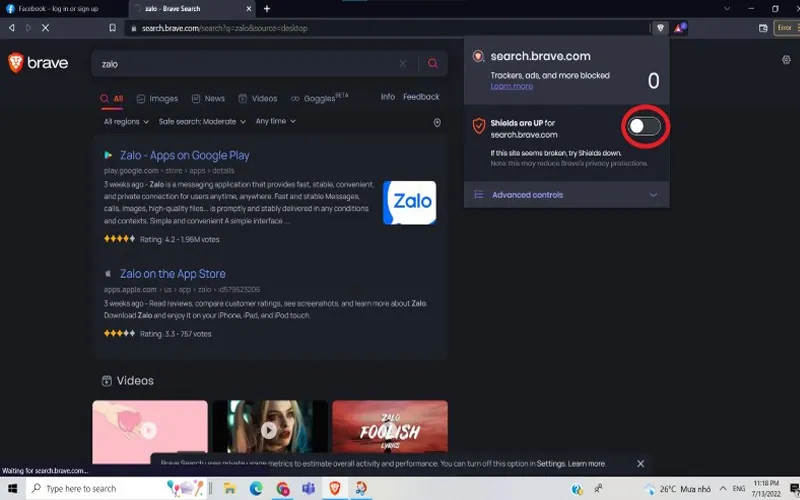The image size is (800, 500).
Task: Open Zalo on the App Store result
Action: (x=172, y=273)
